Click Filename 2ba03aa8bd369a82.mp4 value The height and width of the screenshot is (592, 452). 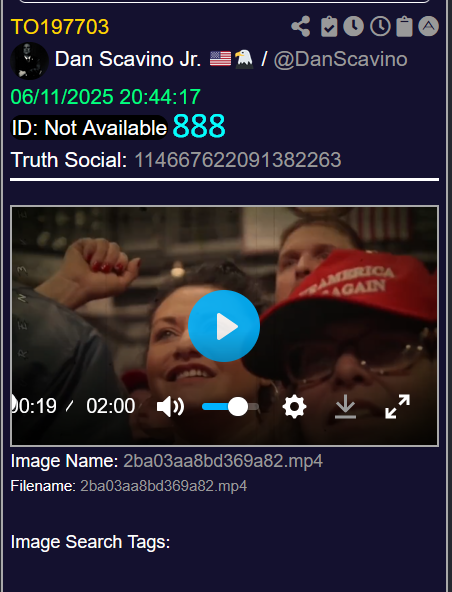[164, 486]
